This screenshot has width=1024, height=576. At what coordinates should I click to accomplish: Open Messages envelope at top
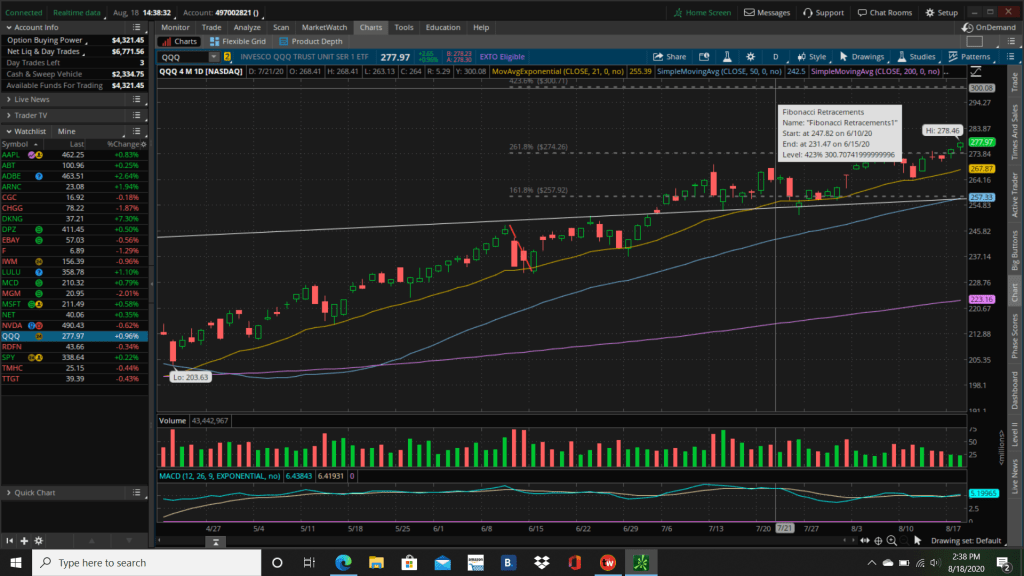[x=767, y=13]
